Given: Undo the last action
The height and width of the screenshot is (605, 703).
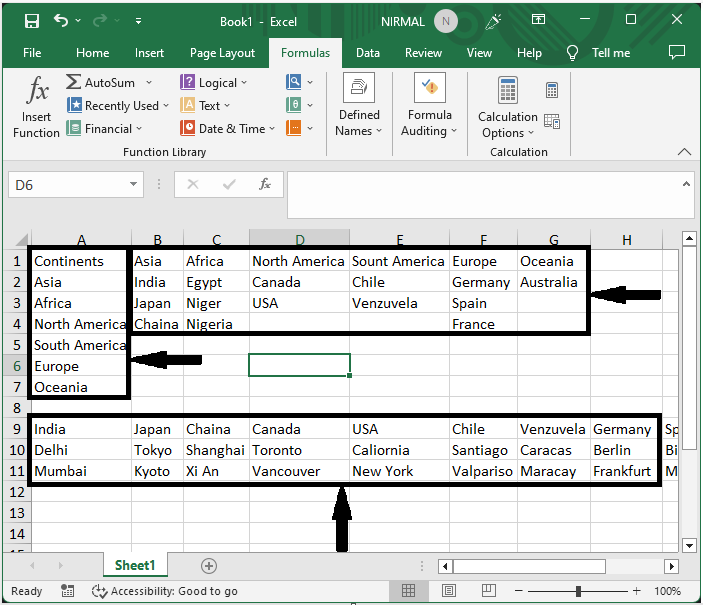Looking at the screenshot, I should click(61, 20).
